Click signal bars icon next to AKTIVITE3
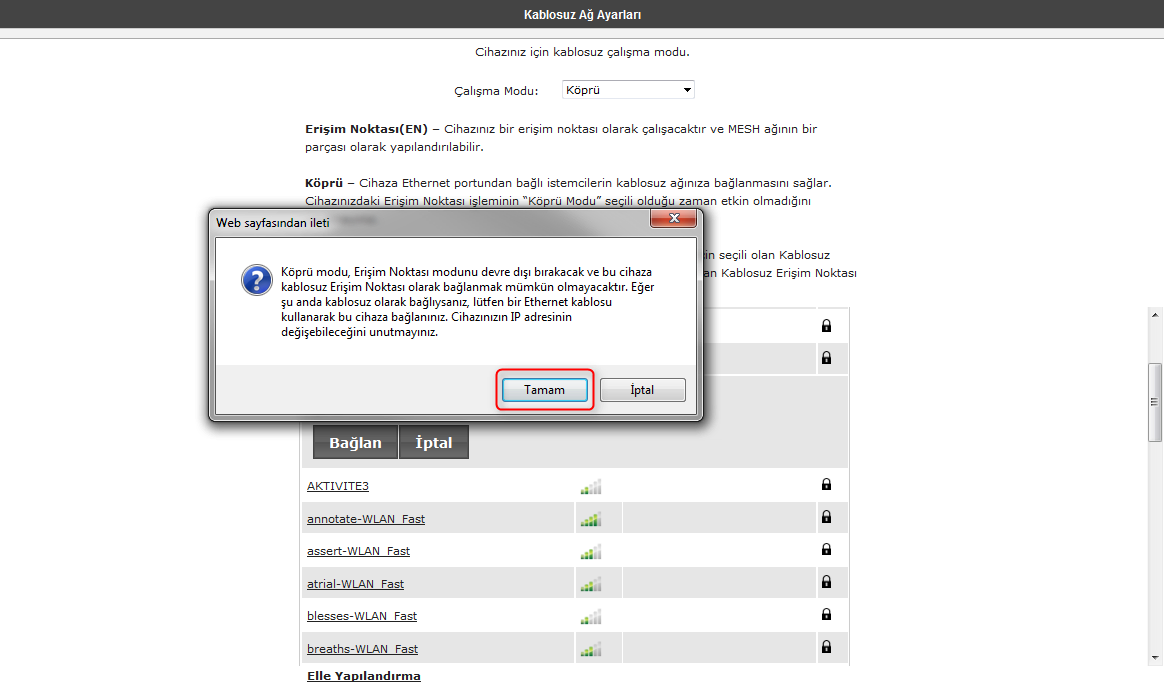The width and height of the screenshot is (1164, 694). (x=590, y=487)
